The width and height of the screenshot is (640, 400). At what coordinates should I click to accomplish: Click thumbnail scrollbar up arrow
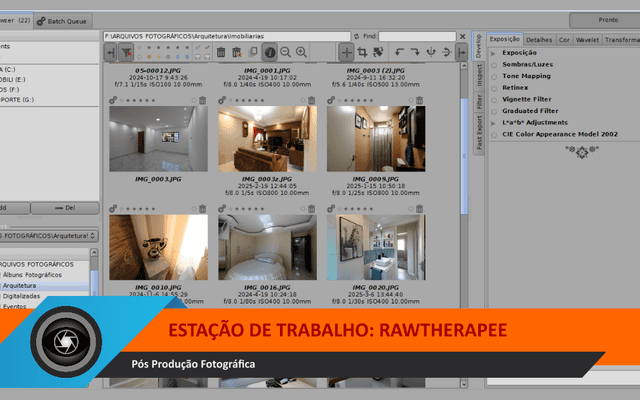(464, 66)
